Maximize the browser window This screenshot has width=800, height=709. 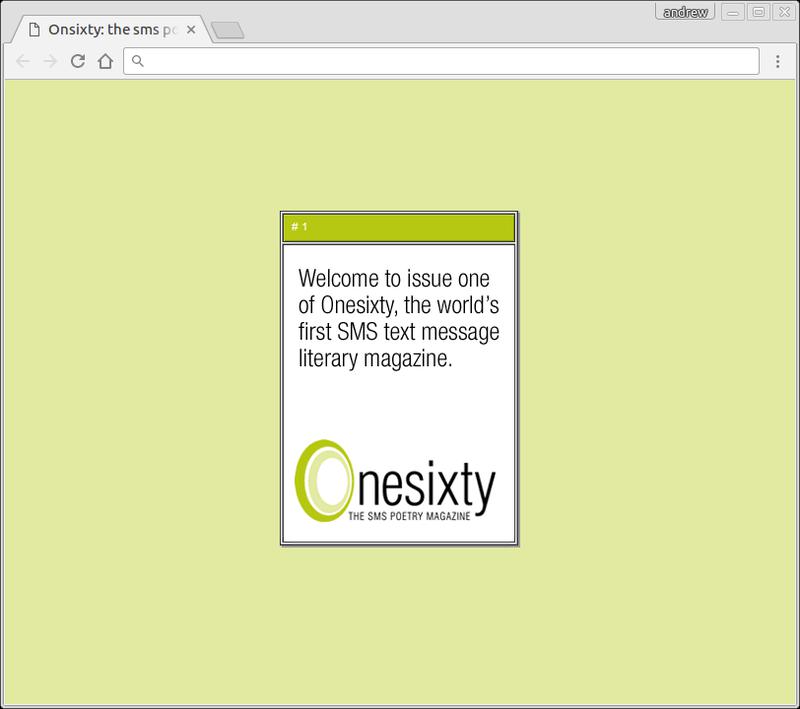759,12
